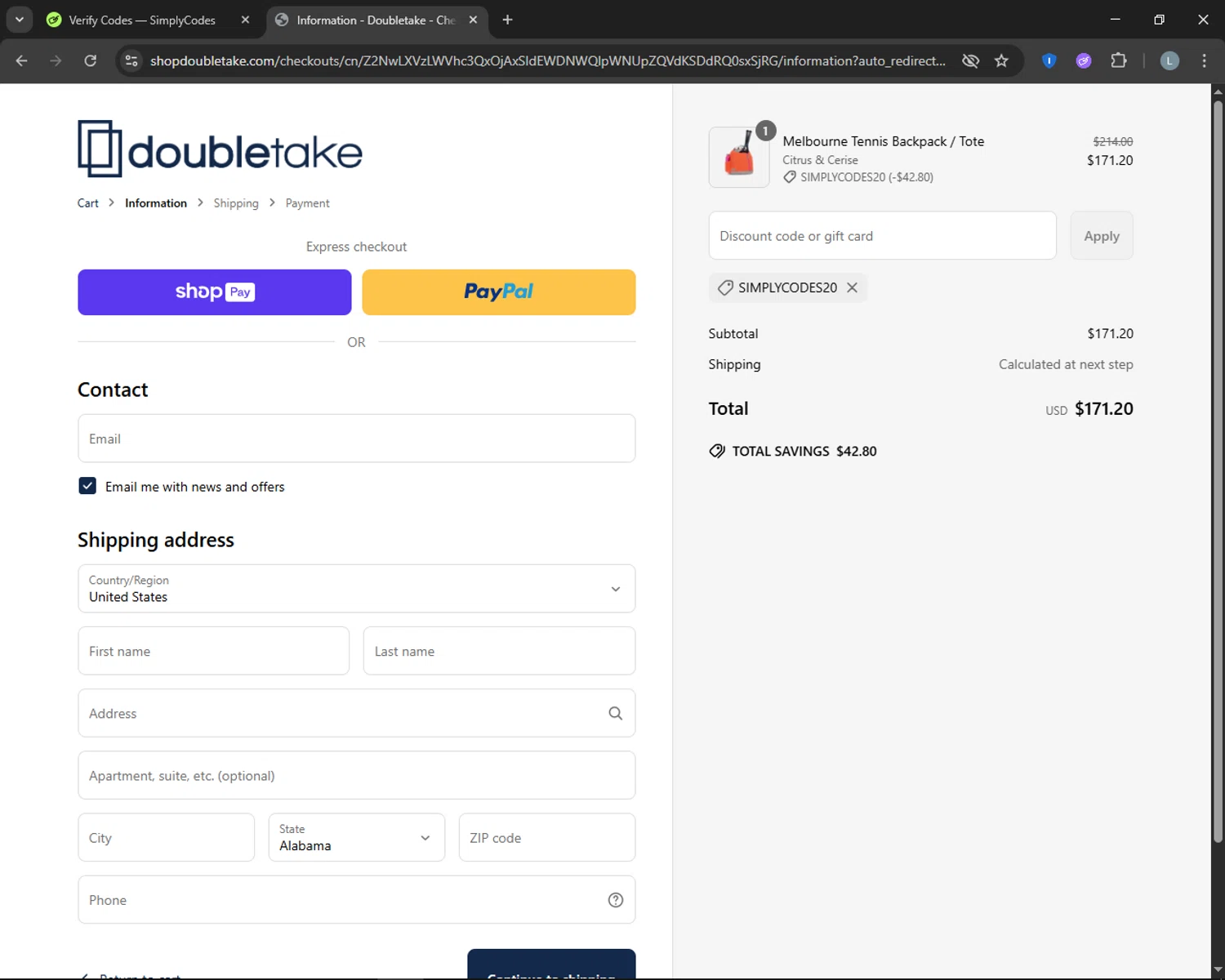Click 'Calculated at next step' shipping text
Viewport: 1225px width, 980px height.
point(1066,364)
